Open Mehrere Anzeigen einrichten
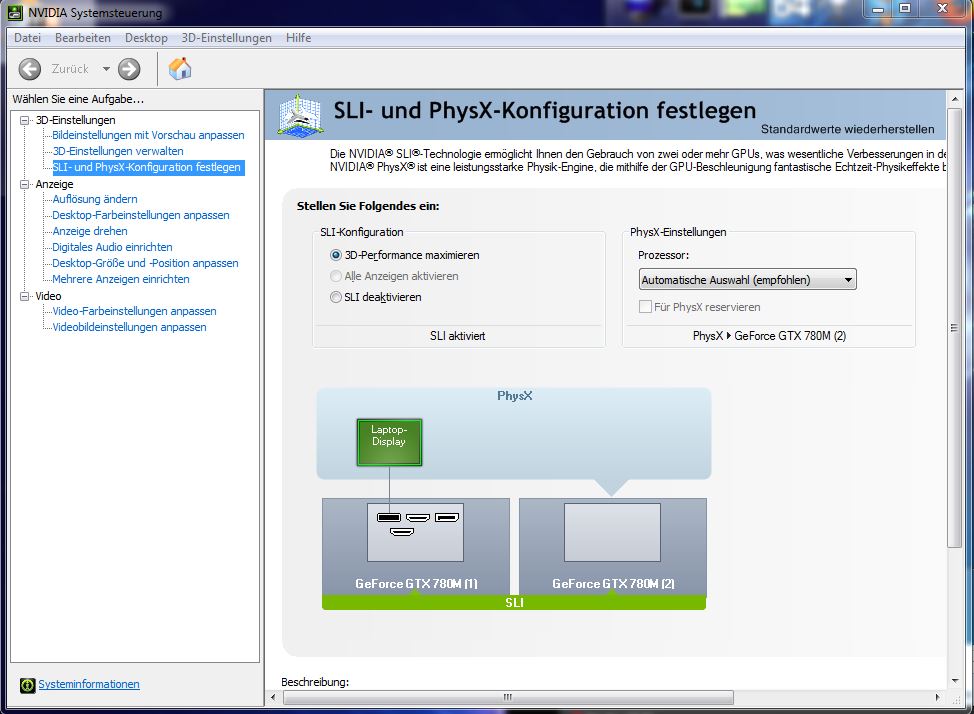Screen dimensions: 974x714 [x=121, y=279]
